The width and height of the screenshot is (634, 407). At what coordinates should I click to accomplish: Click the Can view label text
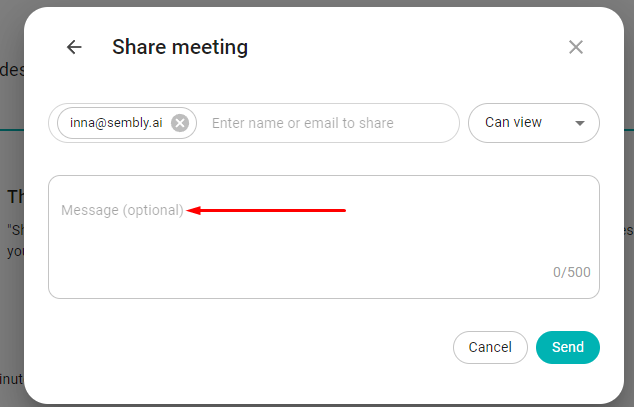[x=513, y=122]
